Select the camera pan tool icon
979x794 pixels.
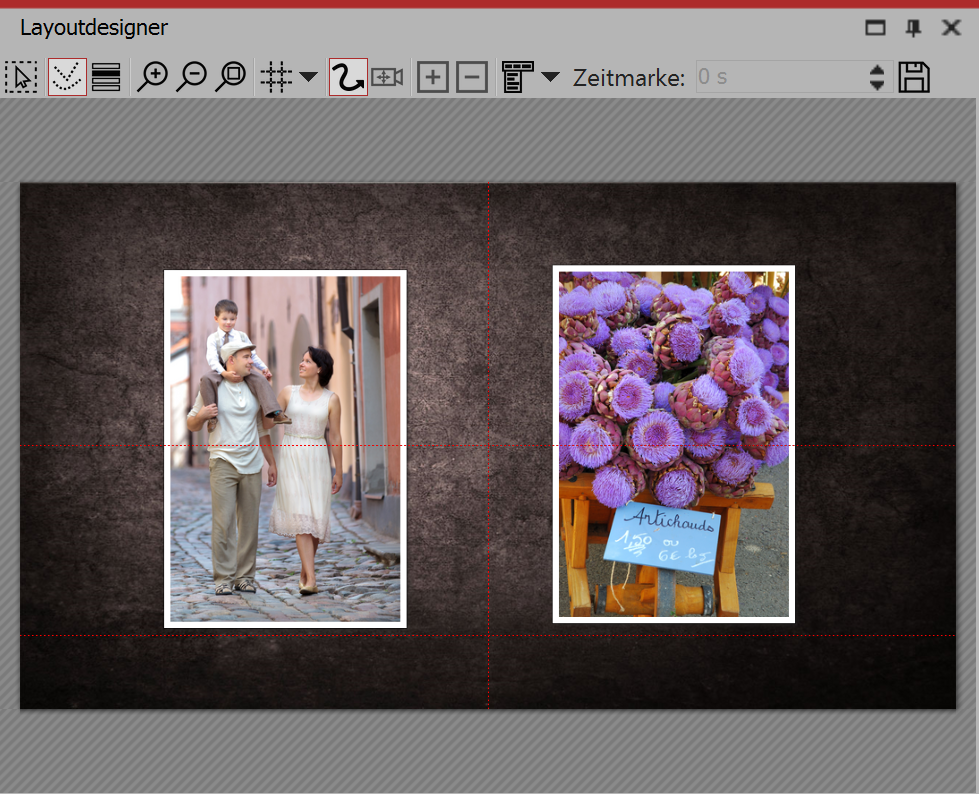387,77
